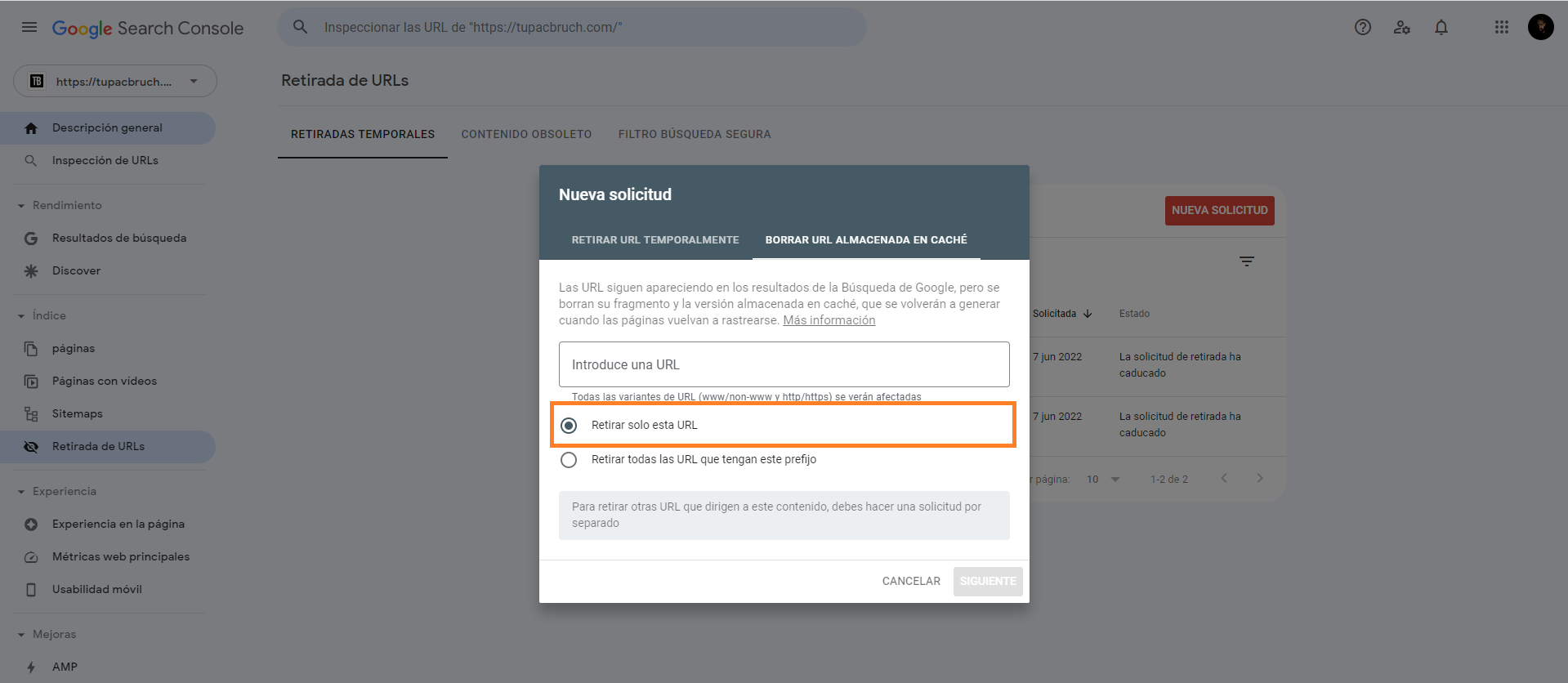Image resolution: width=1568 pixels, height=683 pixels.
Task: Open the navigation hamburger menu
Action: pyautogui.click(x=29, y=26)
